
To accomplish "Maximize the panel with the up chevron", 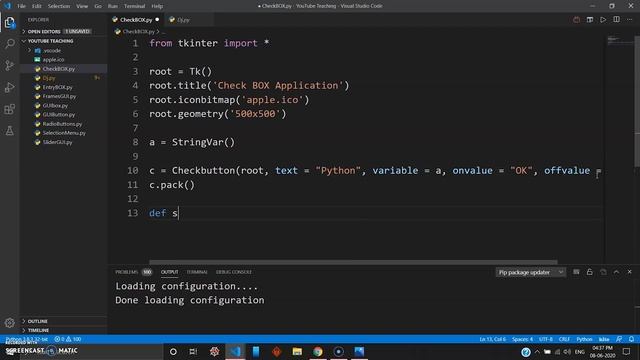I will [616, 272].
